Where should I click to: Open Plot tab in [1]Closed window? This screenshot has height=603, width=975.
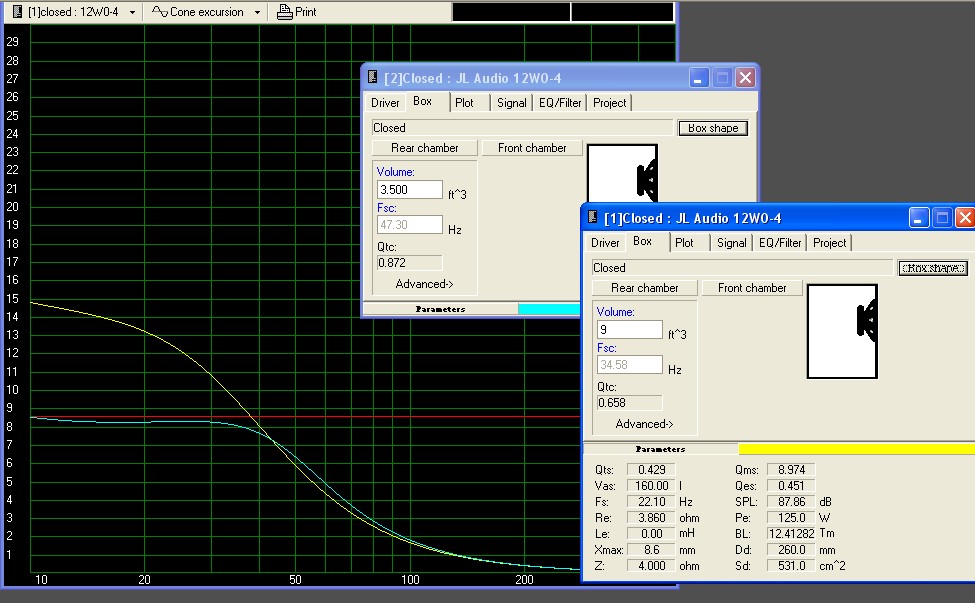[x=684, y=243]
